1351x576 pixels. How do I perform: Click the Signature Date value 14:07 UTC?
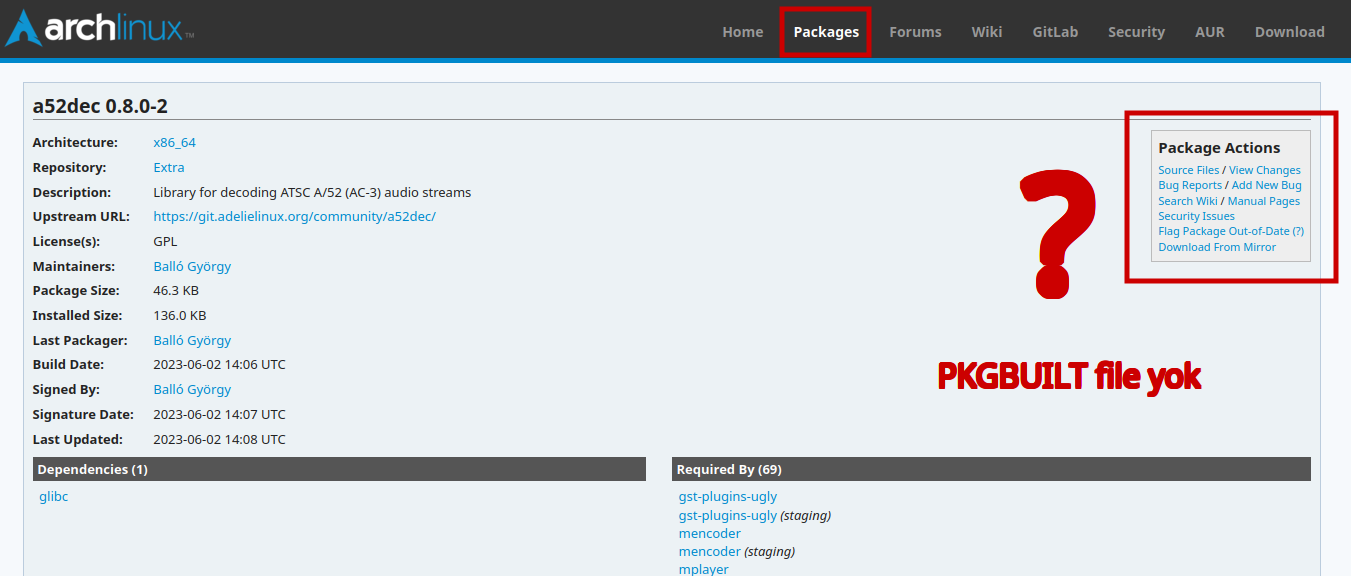point(219,414)
